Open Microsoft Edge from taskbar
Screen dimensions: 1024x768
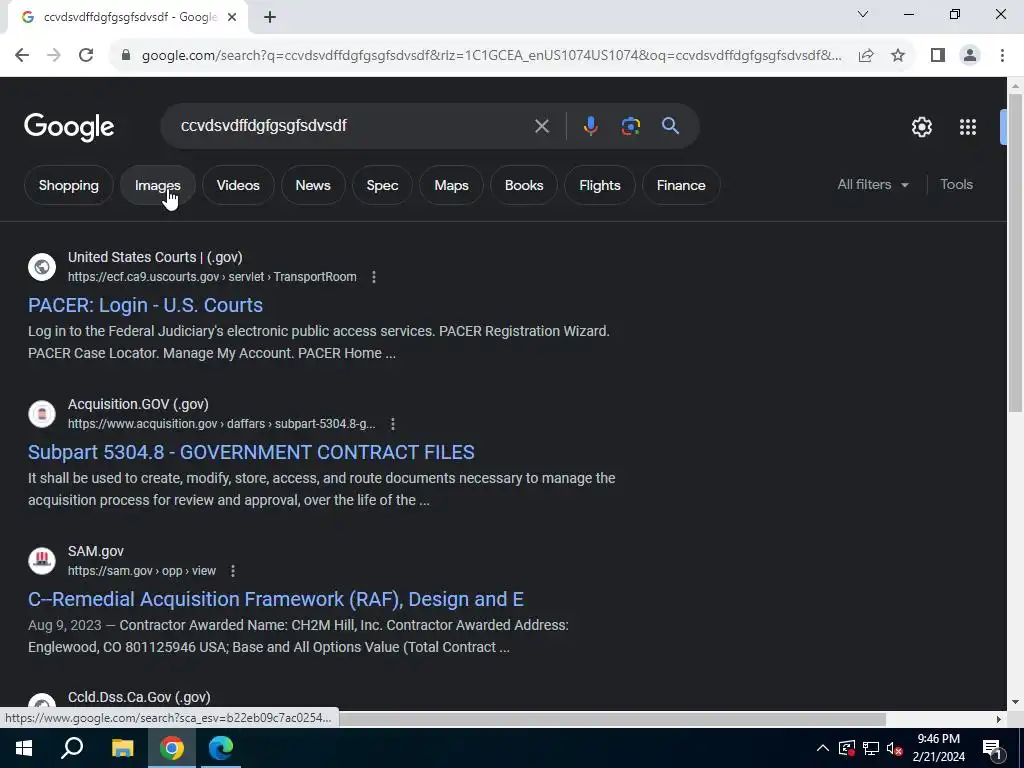point(221,748)
